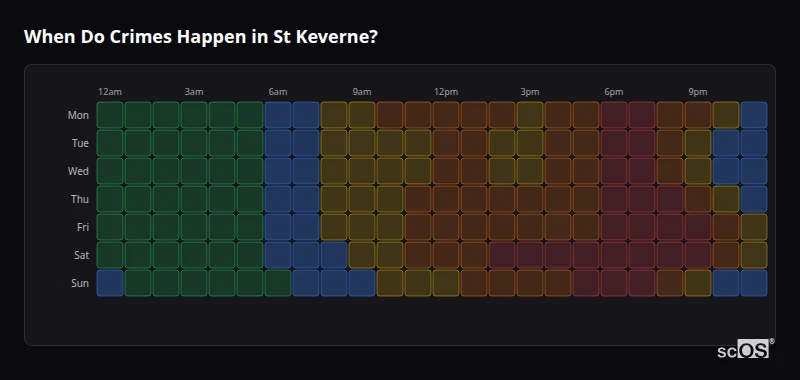Select the Wednesday 11pm blue cell
800x380 pixels.
[x=754, y=171]
